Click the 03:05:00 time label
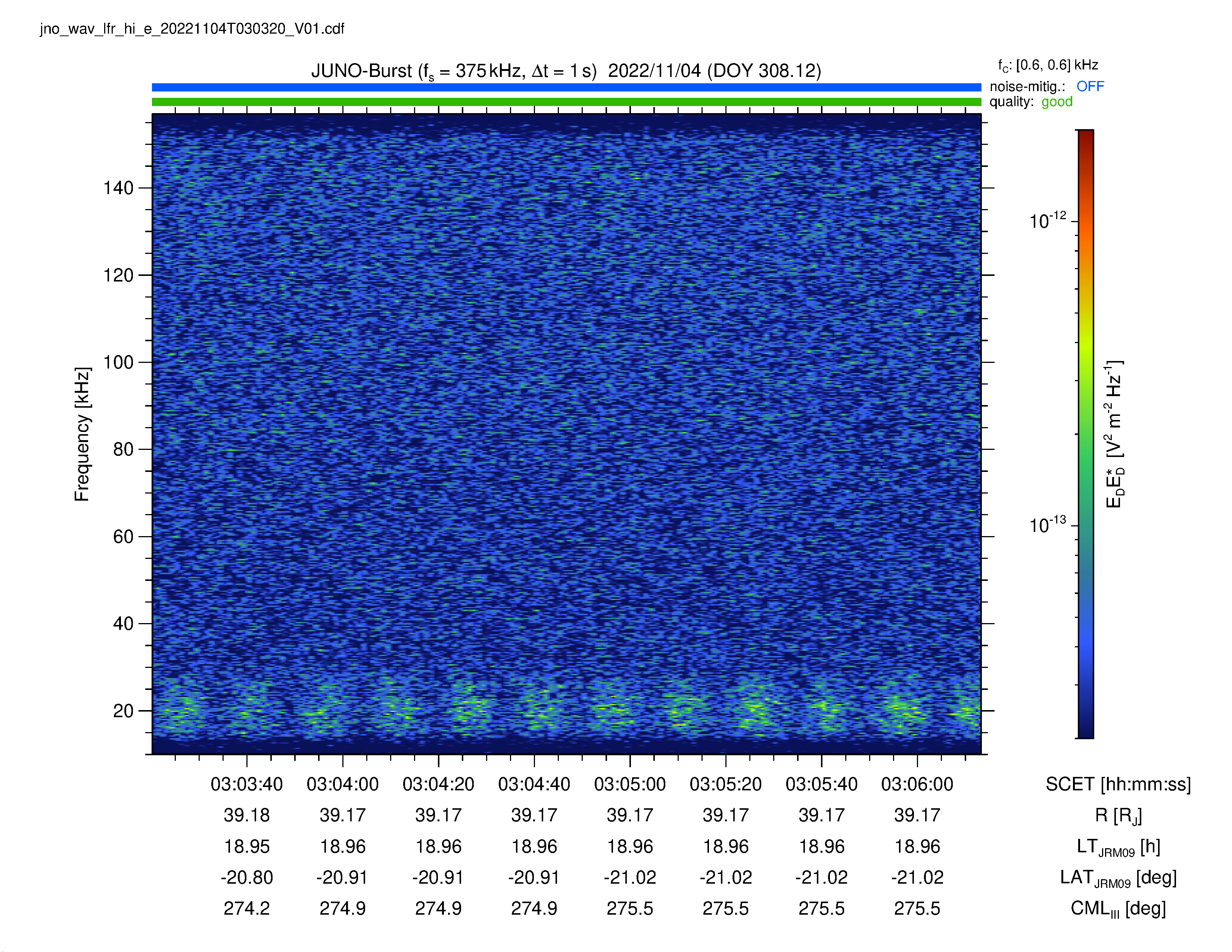 point(630,784)
